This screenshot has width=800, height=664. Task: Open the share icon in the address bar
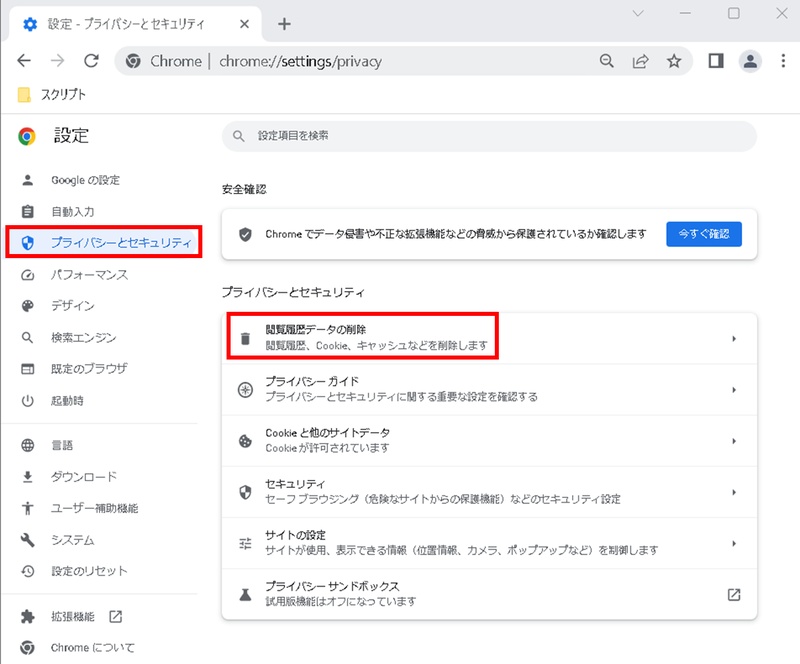pyautogui.click(x=640, y=61)
